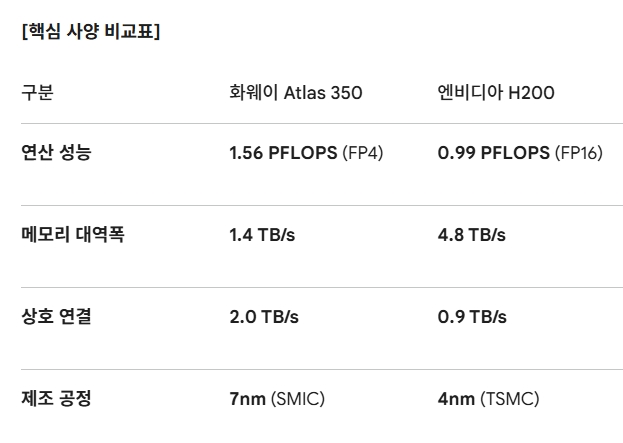Select the '구분' column header
Image resolution: width=623 pixels, height=443 pixels.
pyautogui.click(x=37, y=93)
